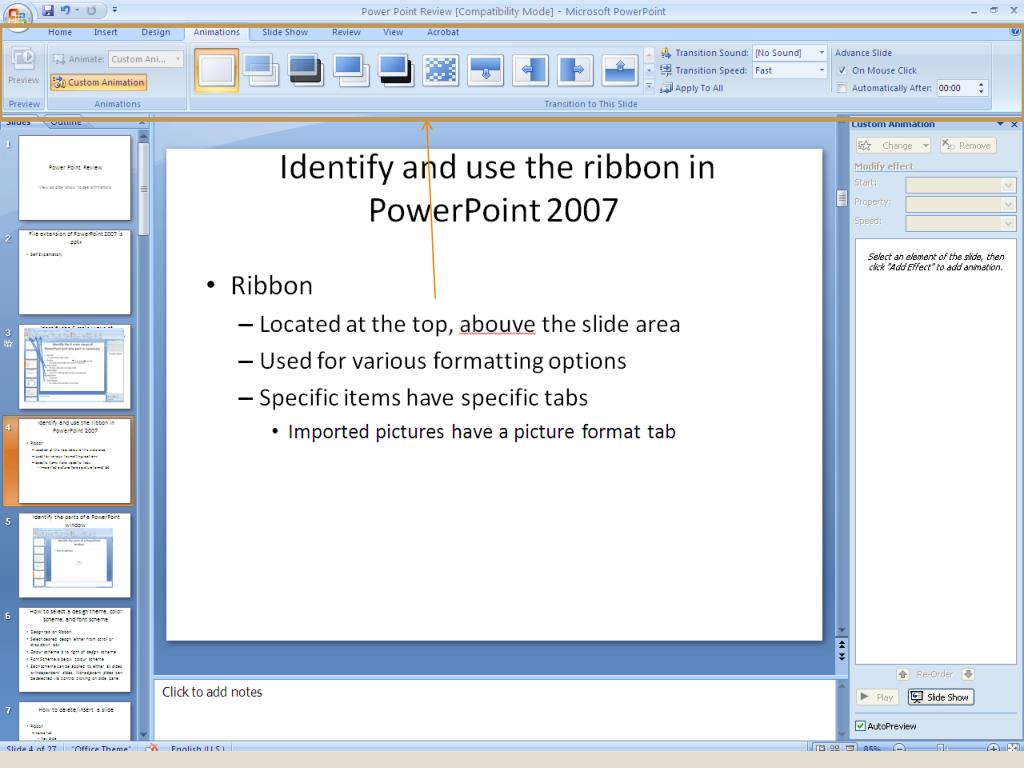Open the View ribbon tab
Screen dimensions: 1024x768
pyautogui.click(x=393, y=32)
